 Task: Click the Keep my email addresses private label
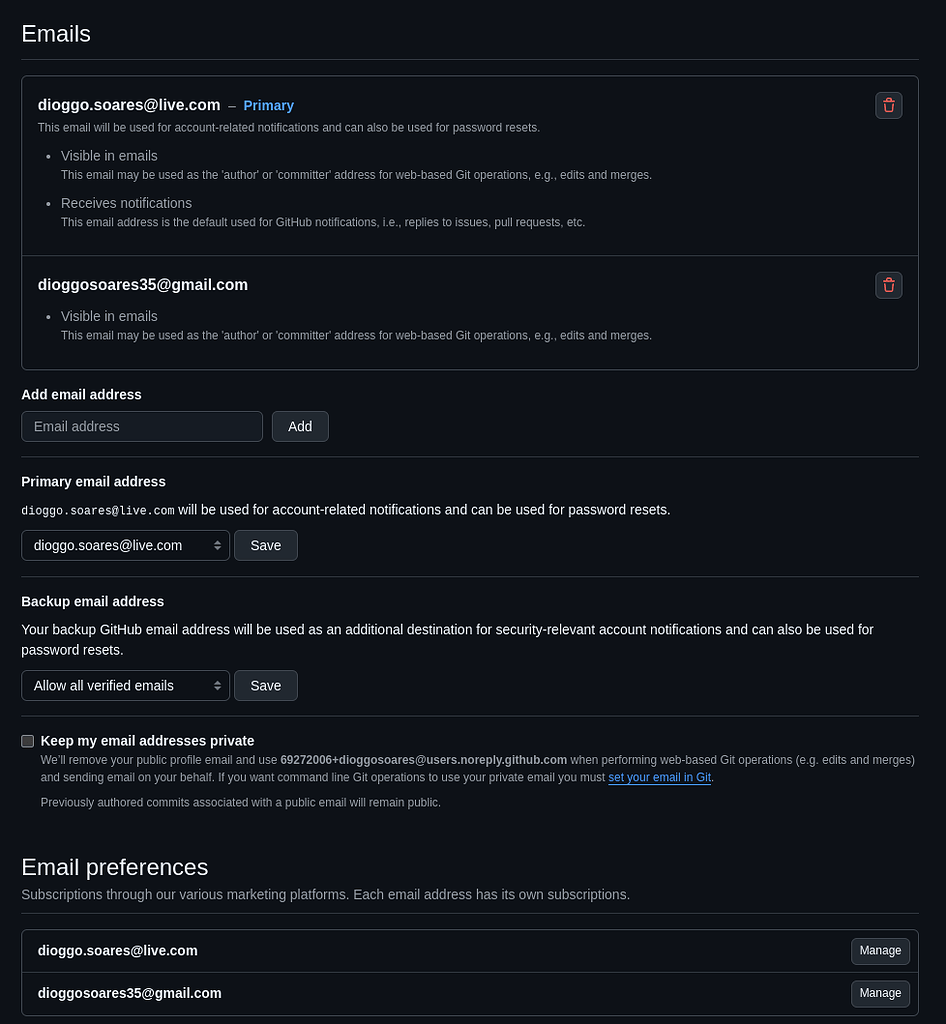click(x=147, y=741)
